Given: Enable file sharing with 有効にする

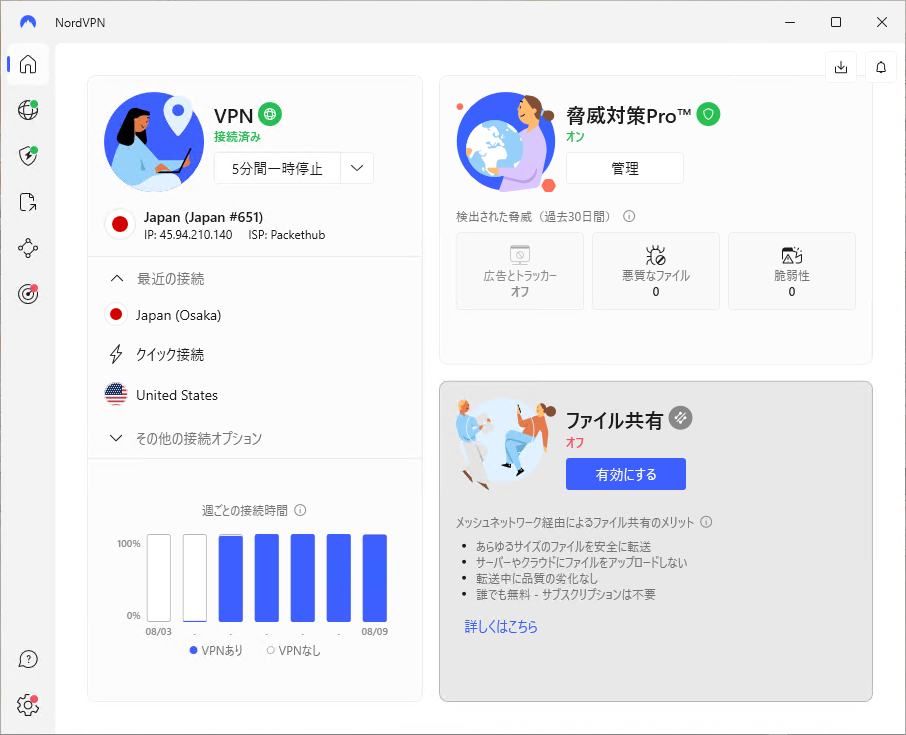Looking at the screenshot, I should click(625, 474).
